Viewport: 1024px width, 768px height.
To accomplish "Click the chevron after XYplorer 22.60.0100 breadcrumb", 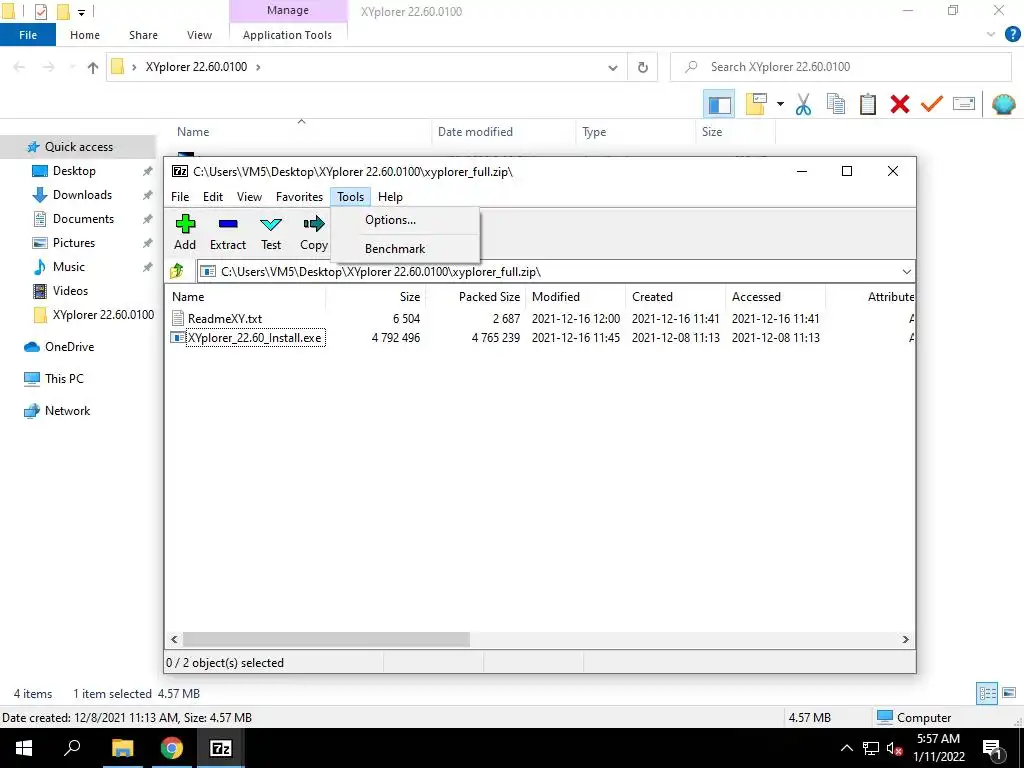I will click(x=258, y=67).
